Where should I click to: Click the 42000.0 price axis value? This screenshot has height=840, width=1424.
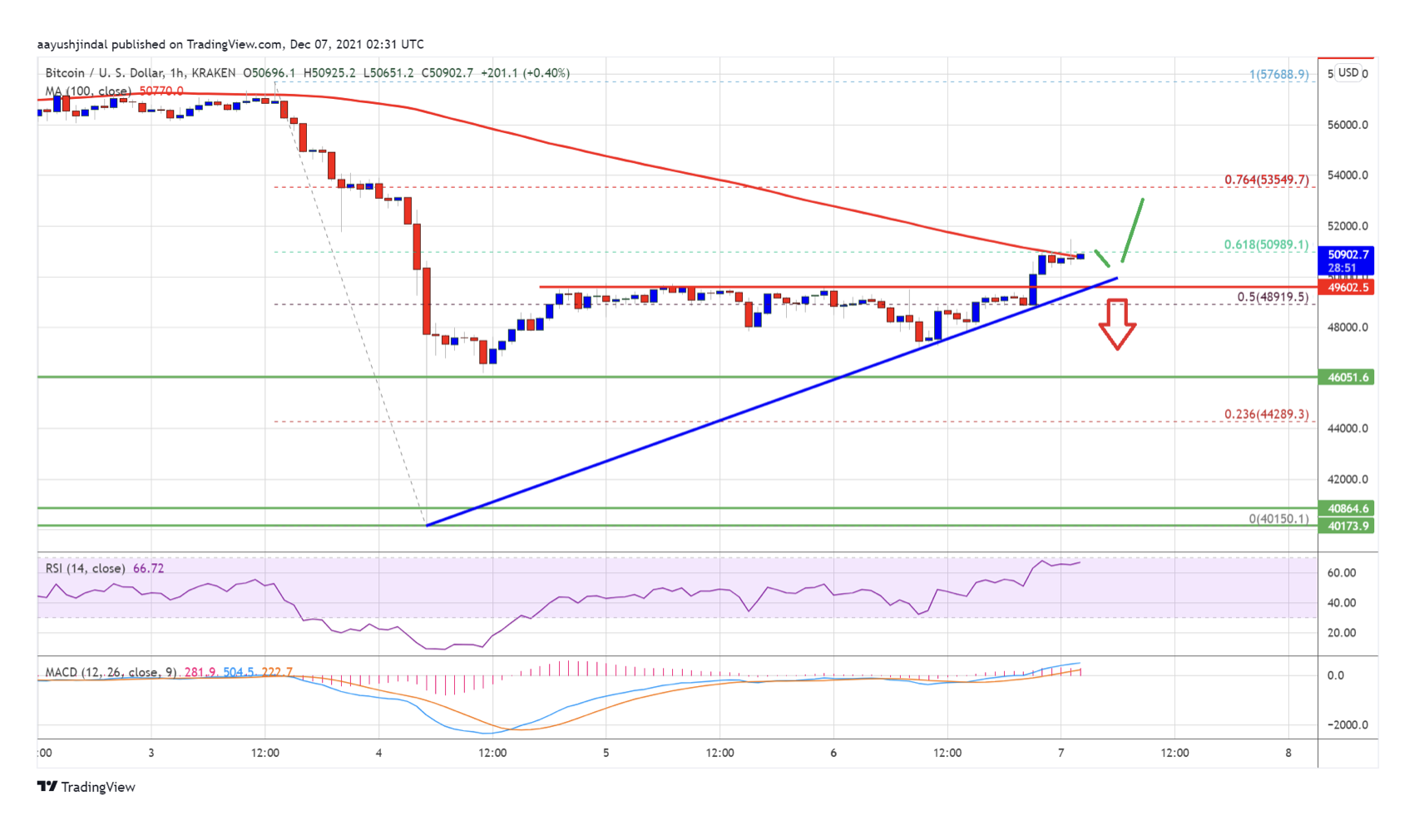pyautogui.click(x=1347, y=479)
